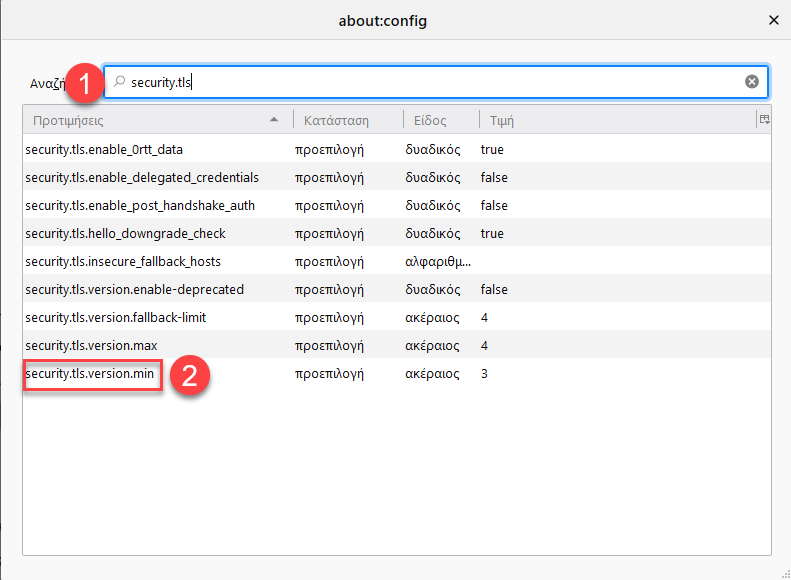Click the value 3 of security.tls.version.min
This screenshot has width=791, height=580.
[484, 374]
